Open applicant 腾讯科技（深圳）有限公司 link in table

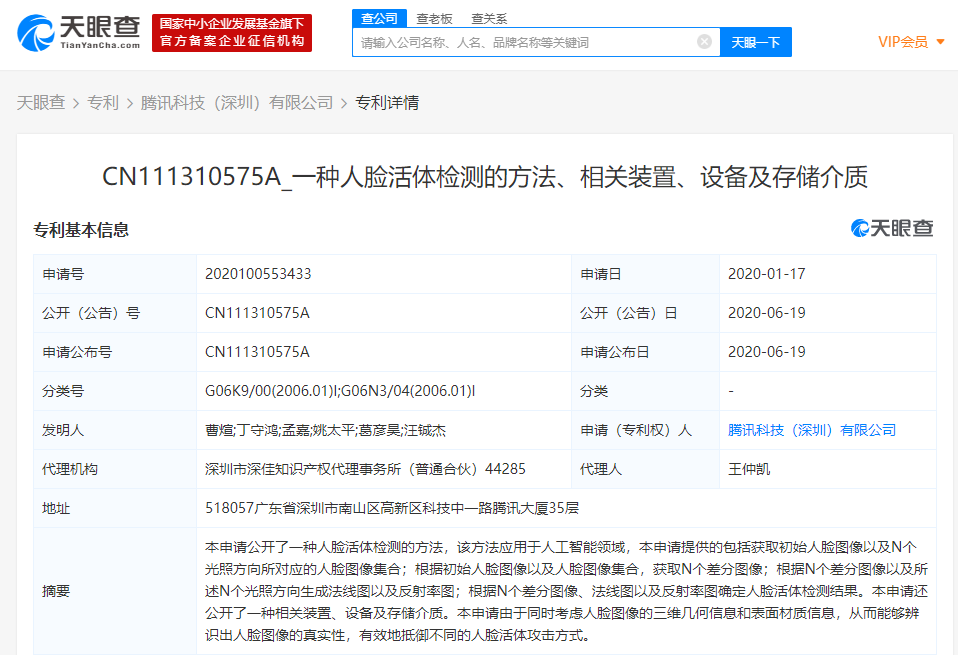coord(812,430)
